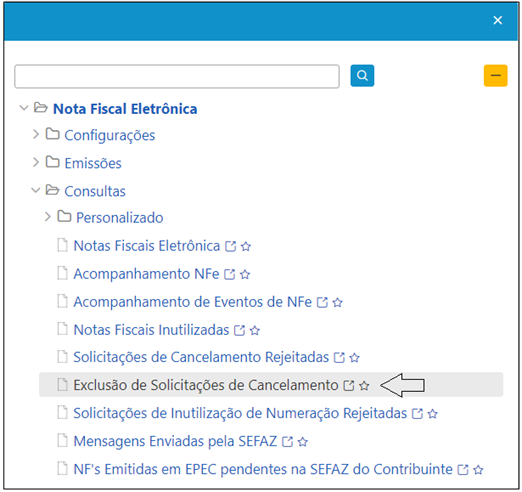Toggle favorite star for Solicitações de Cancelamento Rejeitadas

355,358
